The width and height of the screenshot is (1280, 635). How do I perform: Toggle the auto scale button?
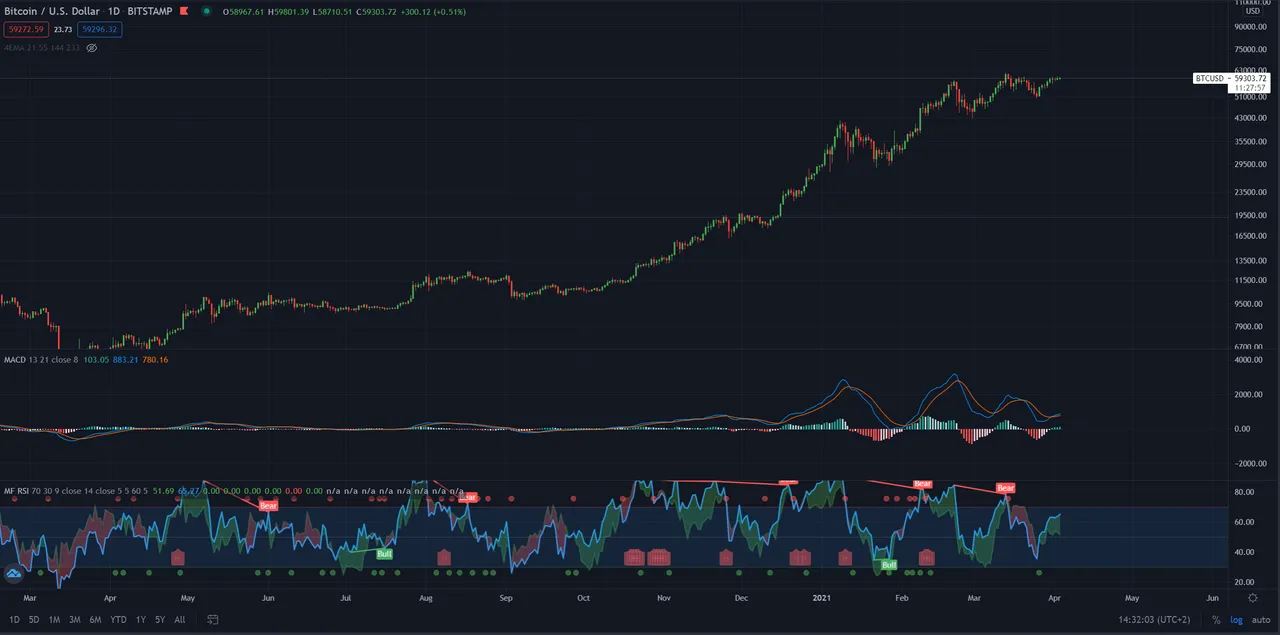click(x=1259, y=620)
